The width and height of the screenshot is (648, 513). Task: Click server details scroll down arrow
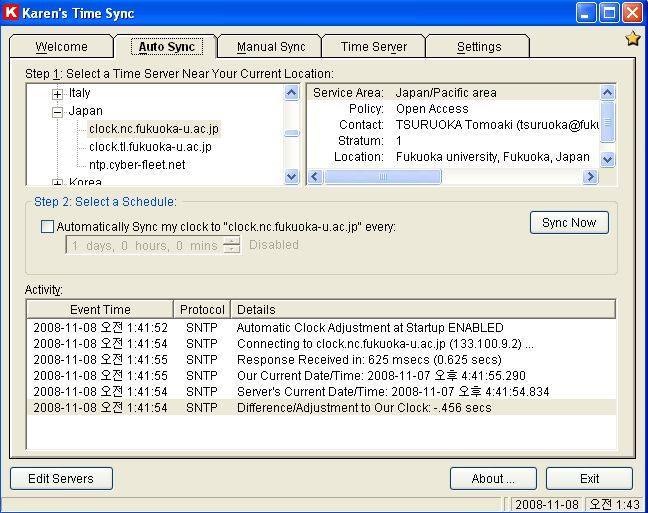tap(607, 159)
